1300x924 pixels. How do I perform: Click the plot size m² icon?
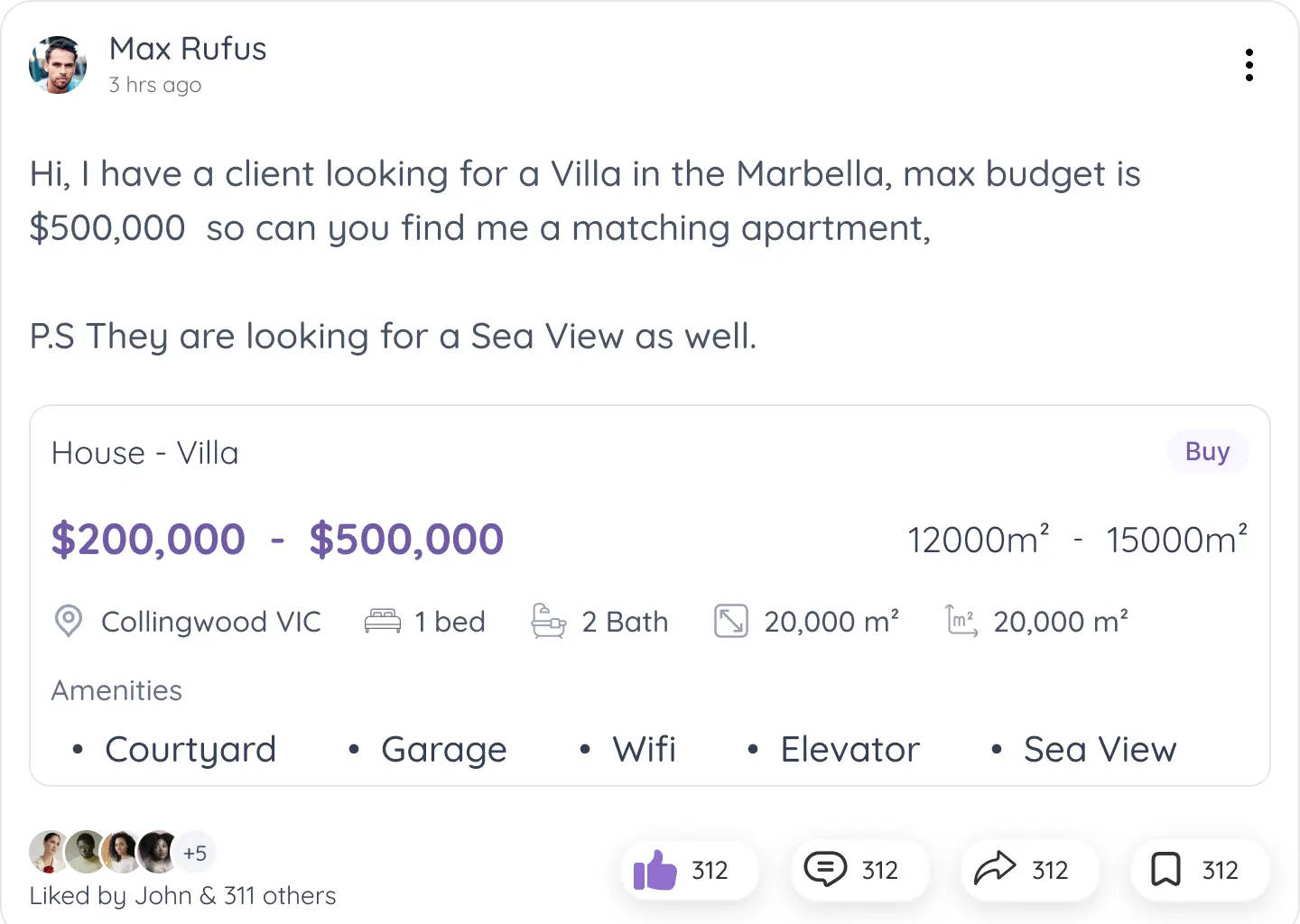click(961, 622)
